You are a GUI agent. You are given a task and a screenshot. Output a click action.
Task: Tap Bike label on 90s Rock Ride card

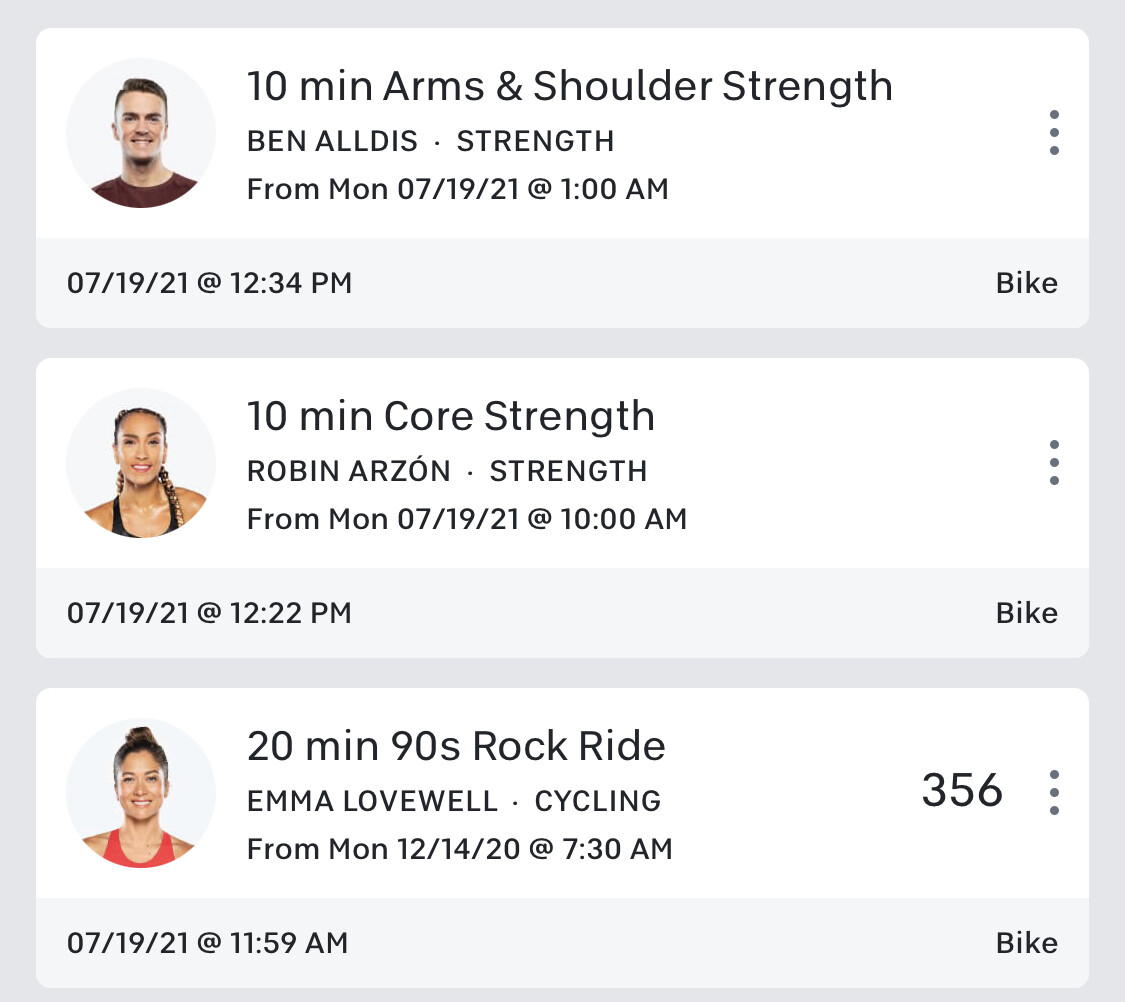pos(1026,943)
